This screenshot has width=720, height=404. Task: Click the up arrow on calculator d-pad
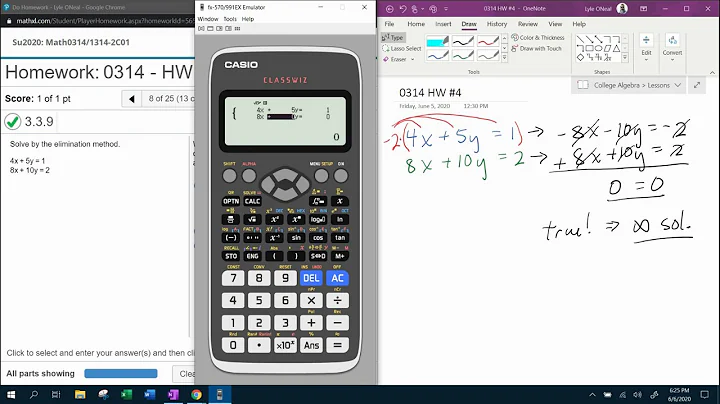285,174
